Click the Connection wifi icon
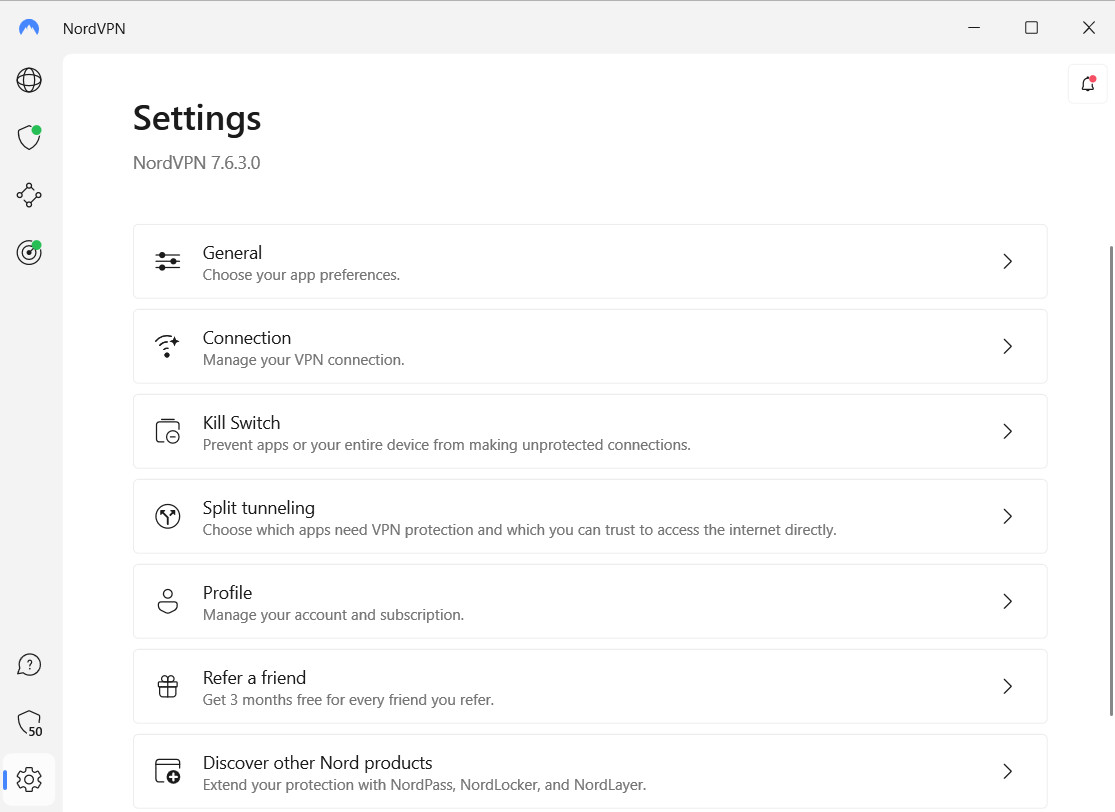Viewport: 1115px width, 812px height. 167,346
